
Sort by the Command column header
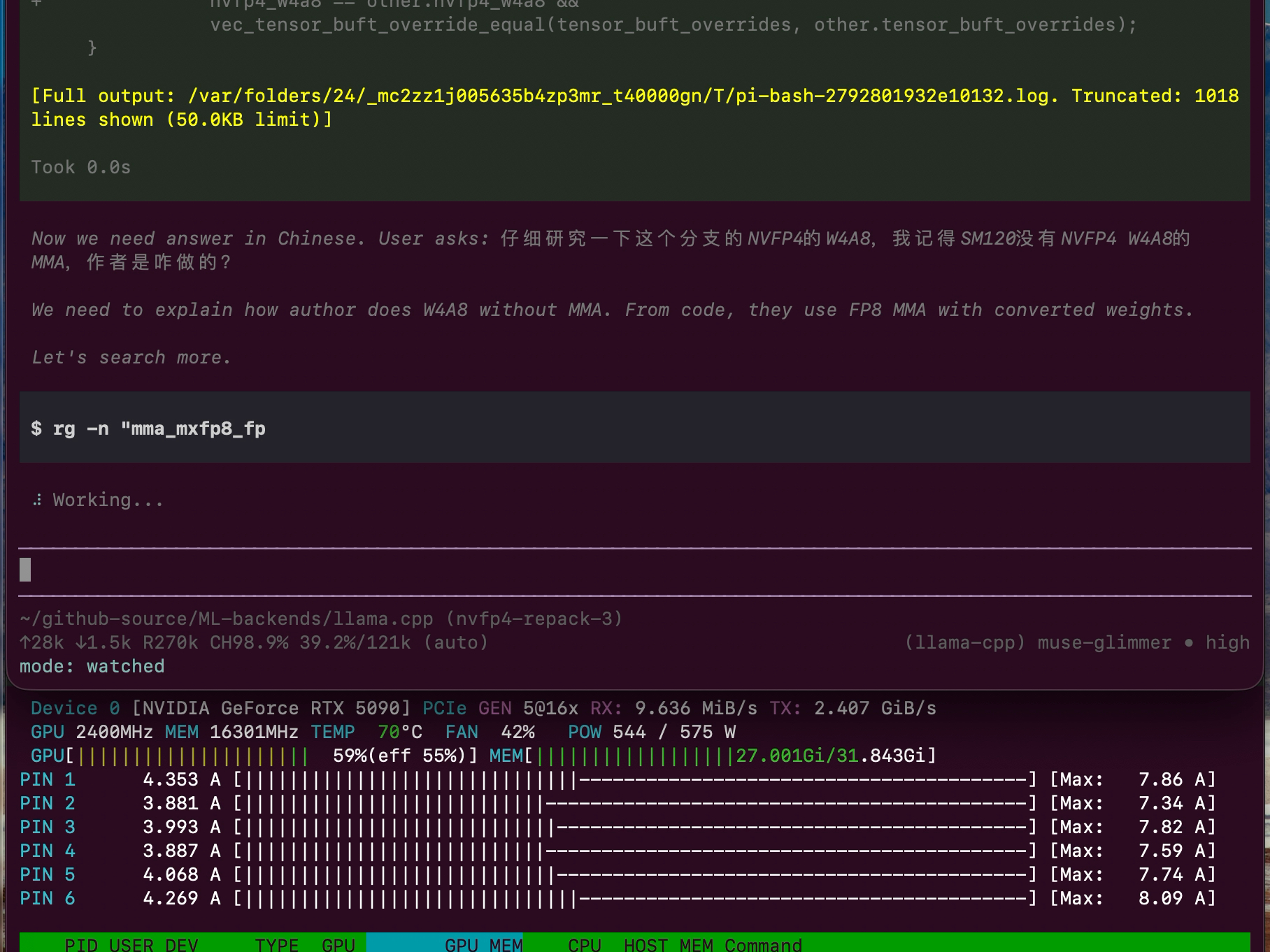[763, 944]
